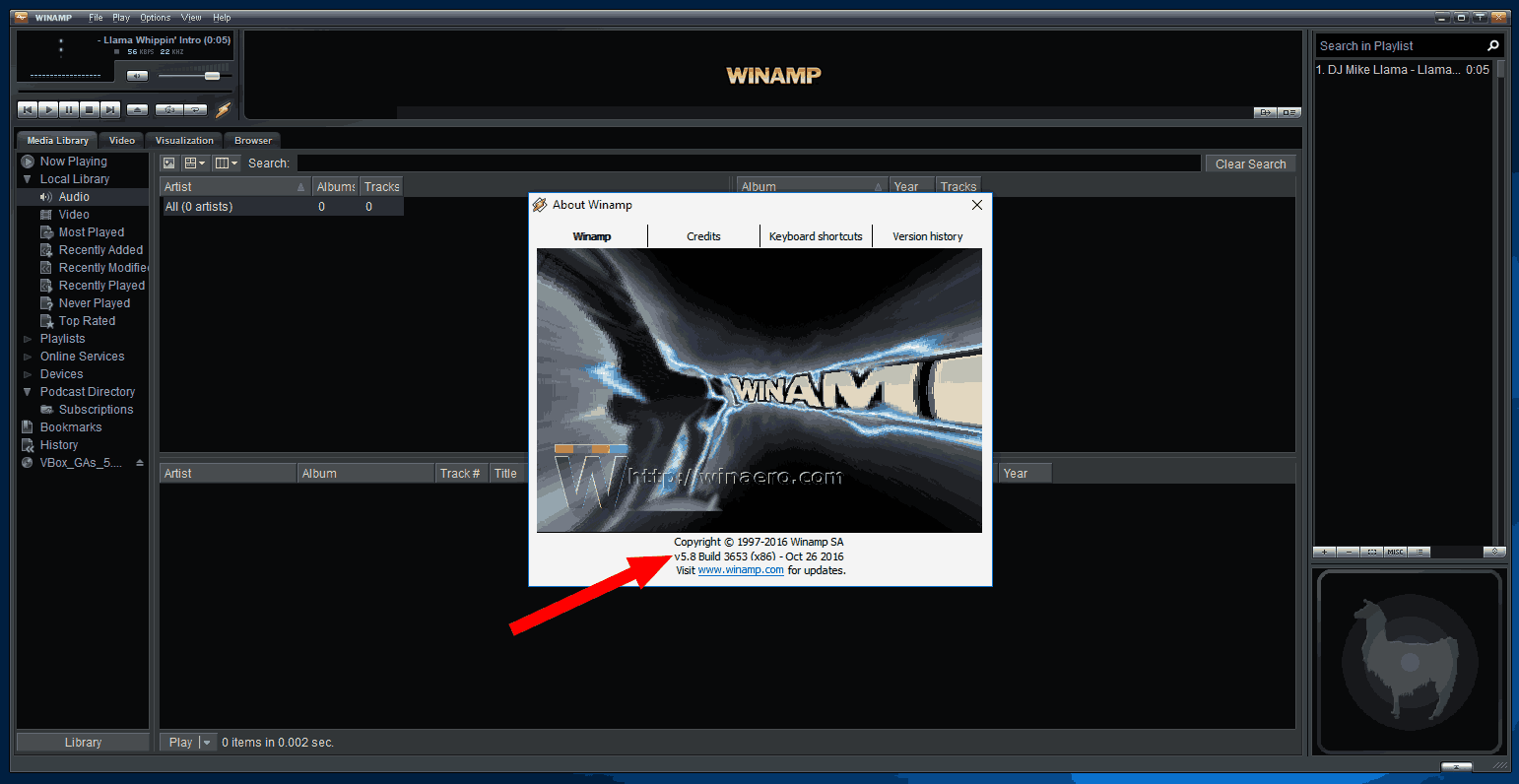Screen dimensions: 1519x784
Task: Open the Recently Modified view
Action: pos(103,268)
